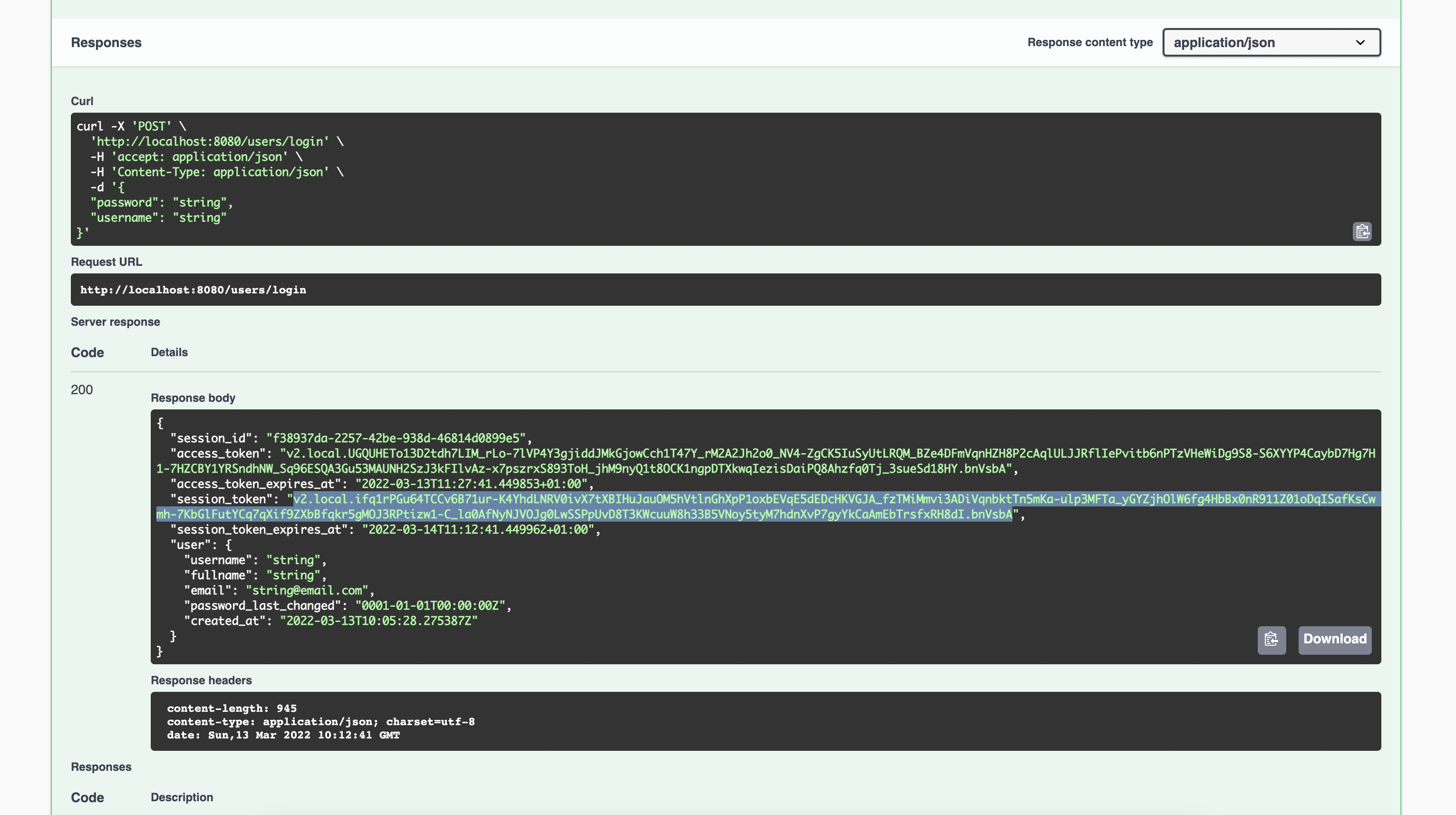
Task: Click the session_id UUID value
Action: (x=396, y=438)
